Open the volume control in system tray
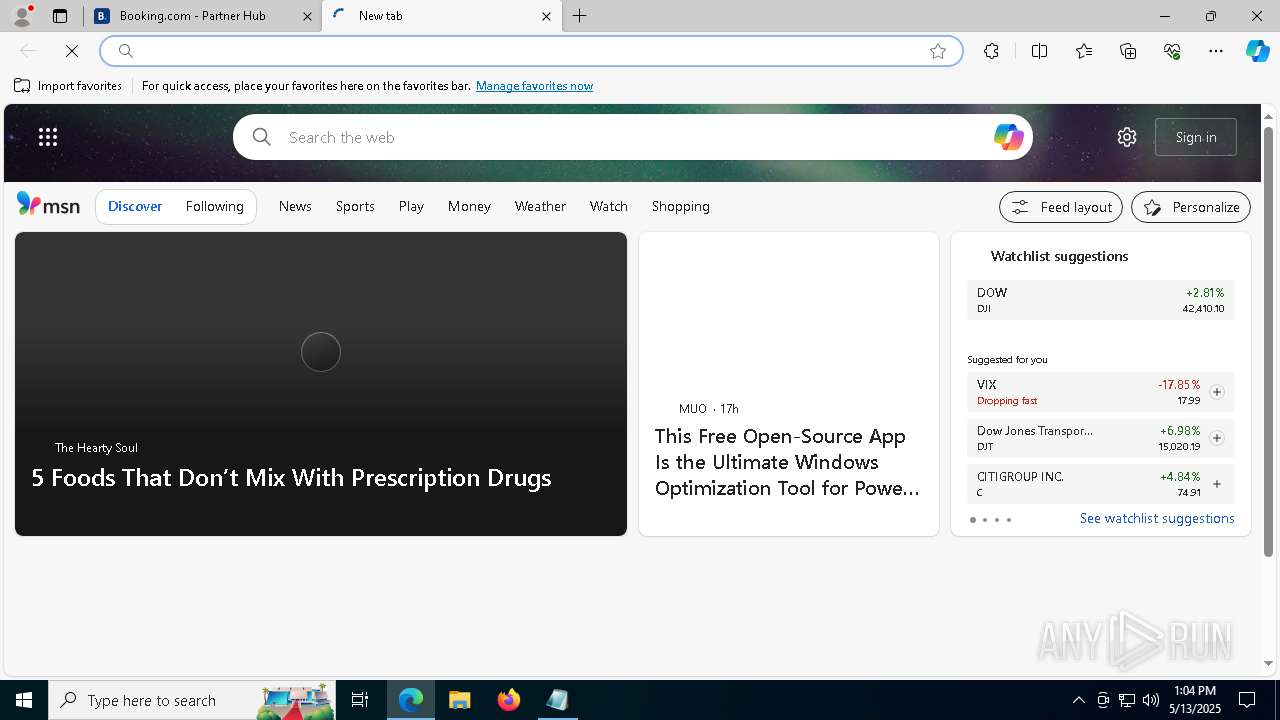 (x=1151, y=700)
